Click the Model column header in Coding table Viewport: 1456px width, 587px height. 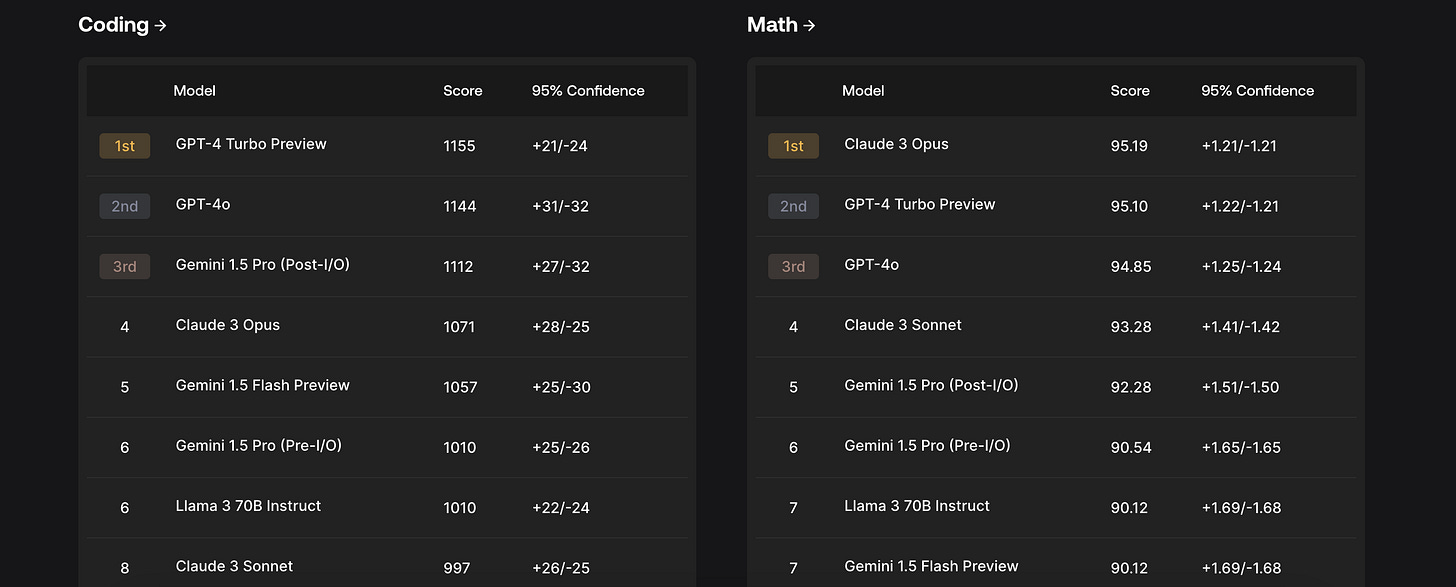tap(195, 91)
